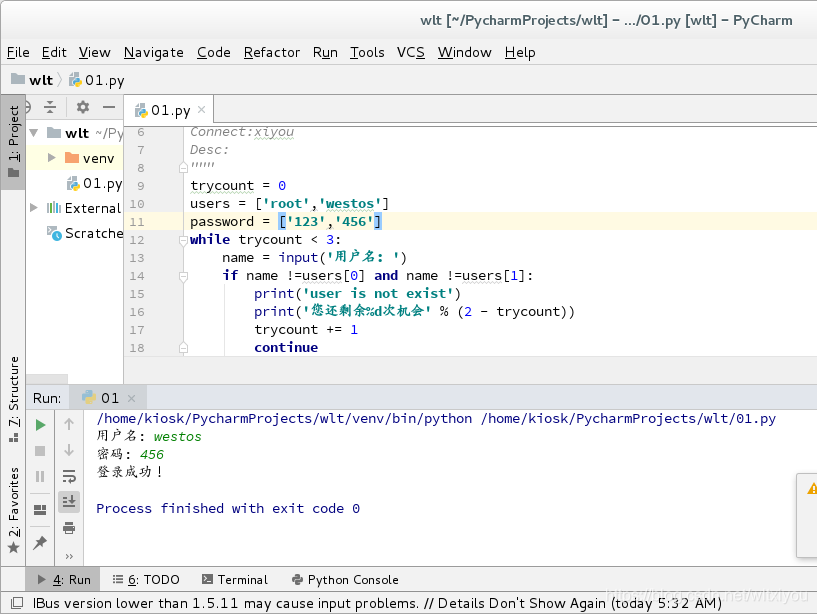
Task: Run the script with the green play icon
Action: (40, 425)
